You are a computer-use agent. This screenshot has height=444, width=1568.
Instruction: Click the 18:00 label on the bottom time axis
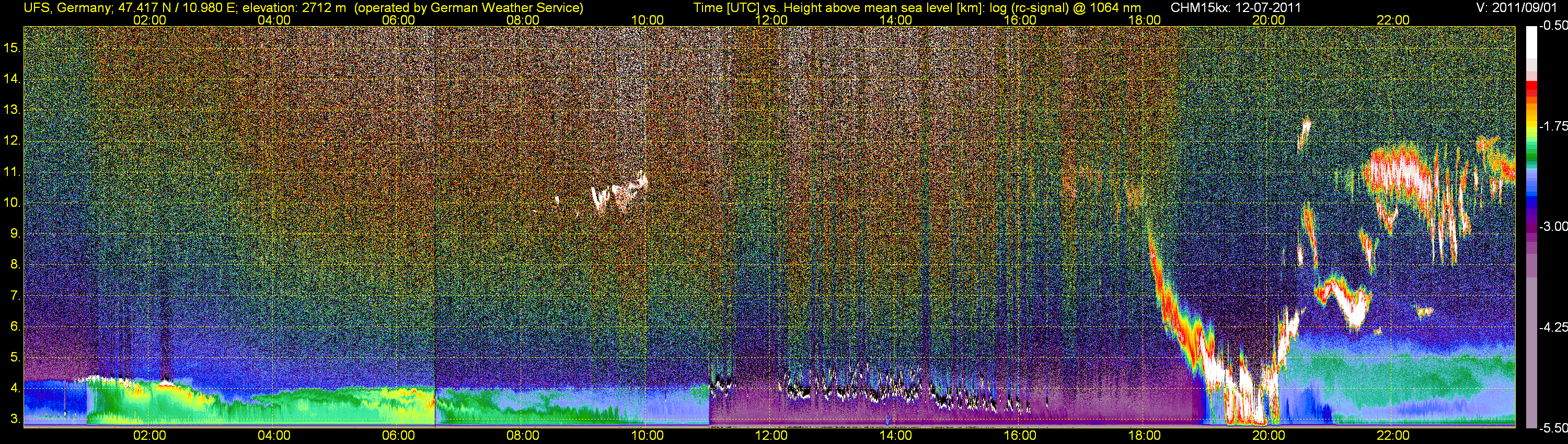pos(1144,436)
